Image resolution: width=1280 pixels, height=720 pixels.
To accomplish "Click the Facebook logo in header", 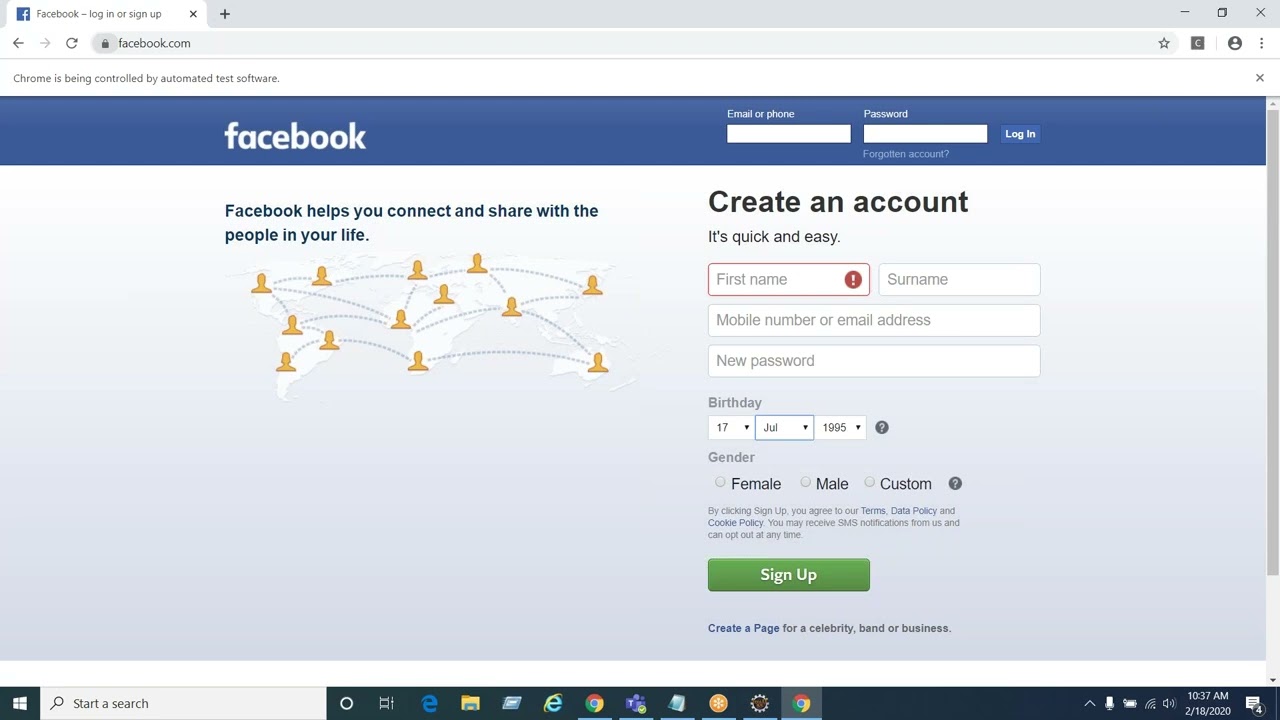I will (x=295, y=136).
